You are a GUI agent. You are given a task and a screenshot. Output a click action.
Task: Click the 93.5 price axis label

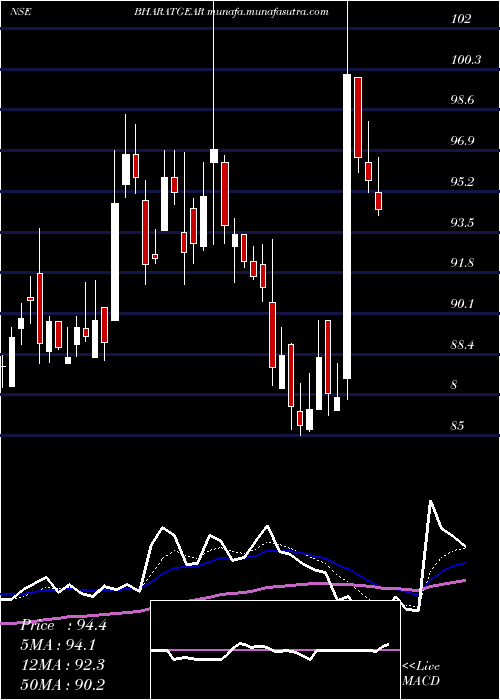(x=463, y=222)
